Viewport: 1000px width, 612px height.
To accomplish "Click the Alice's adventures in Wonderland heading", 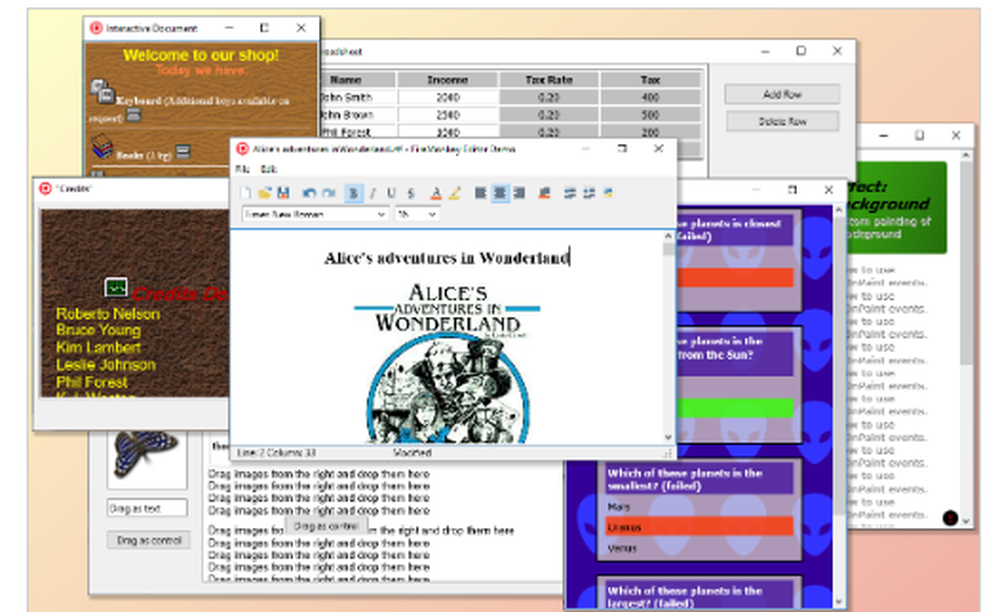I will pyautogui.click(x=446, y=258).
